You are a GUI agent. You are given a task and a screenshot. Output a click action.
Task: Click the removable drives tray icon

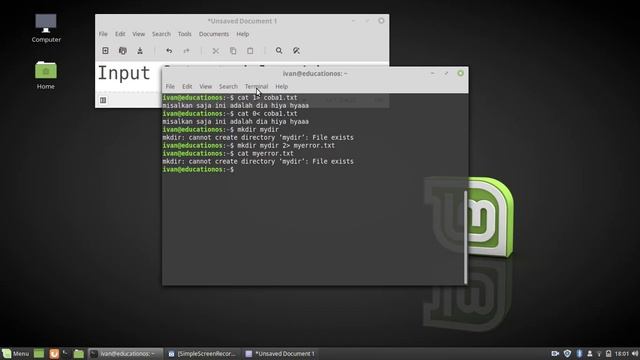[x=608, y=353]
